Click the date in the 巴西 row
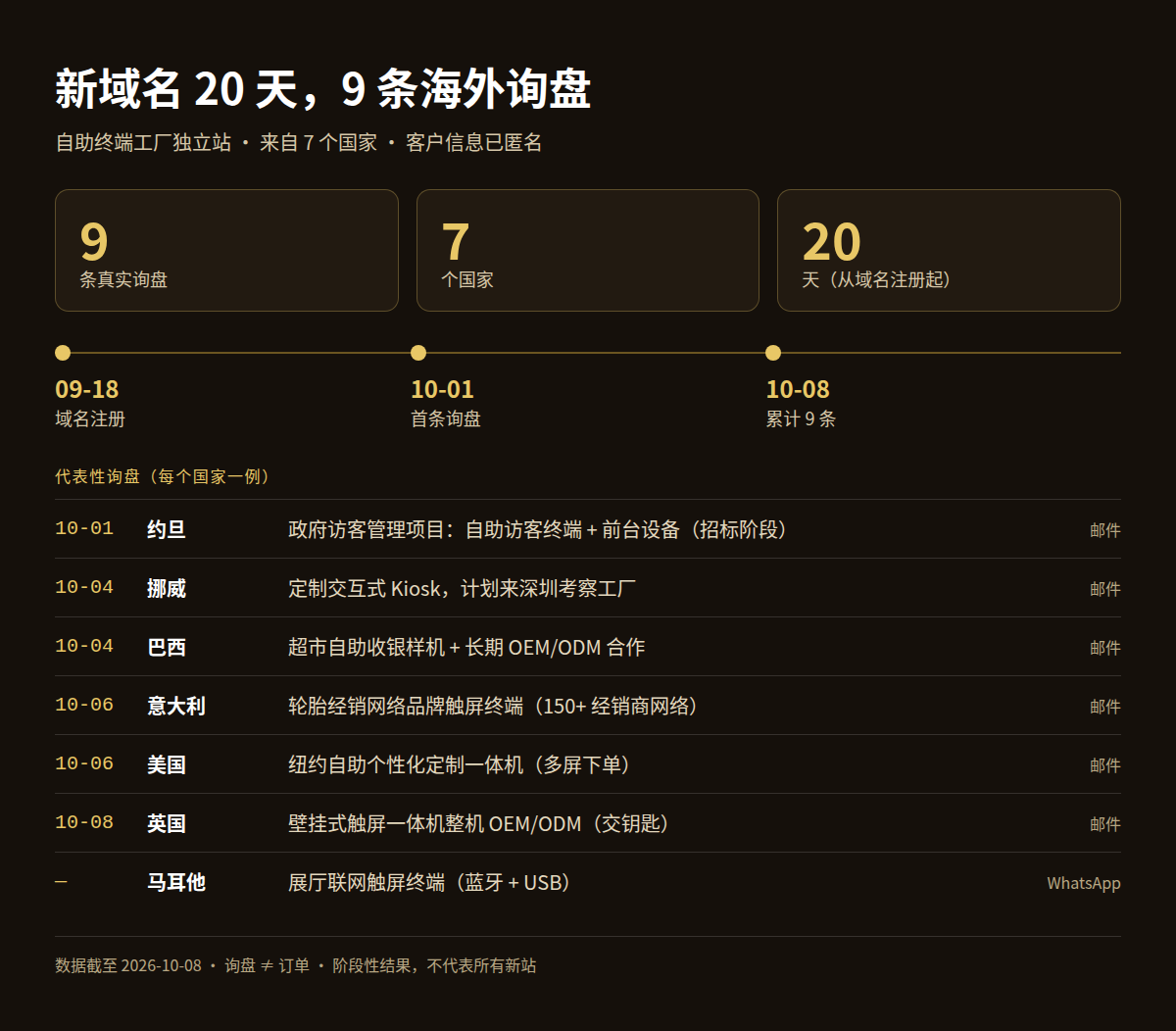This screenshot has width=1176, height=1031. pyautogui.click(x=84, y=646)
